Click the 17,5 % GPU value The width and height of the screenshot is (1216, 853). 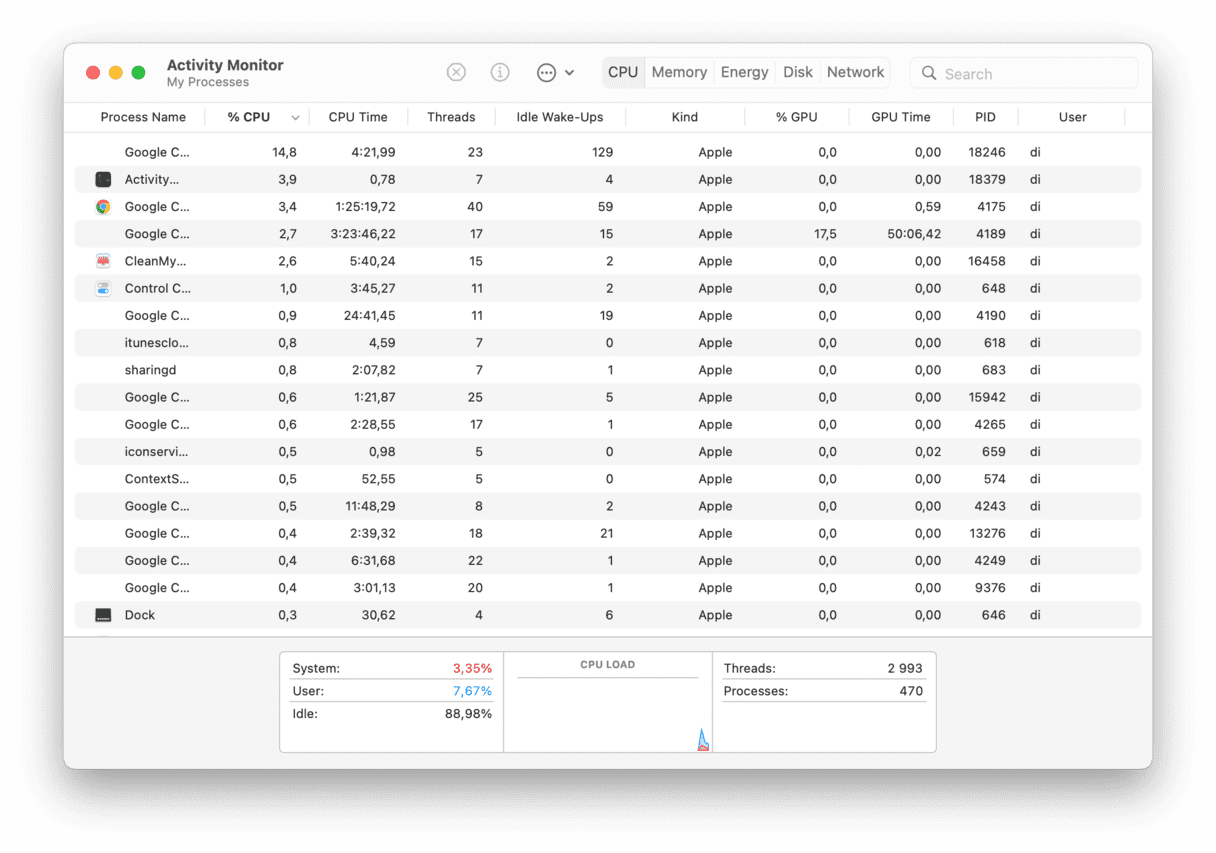pos(825,234)
